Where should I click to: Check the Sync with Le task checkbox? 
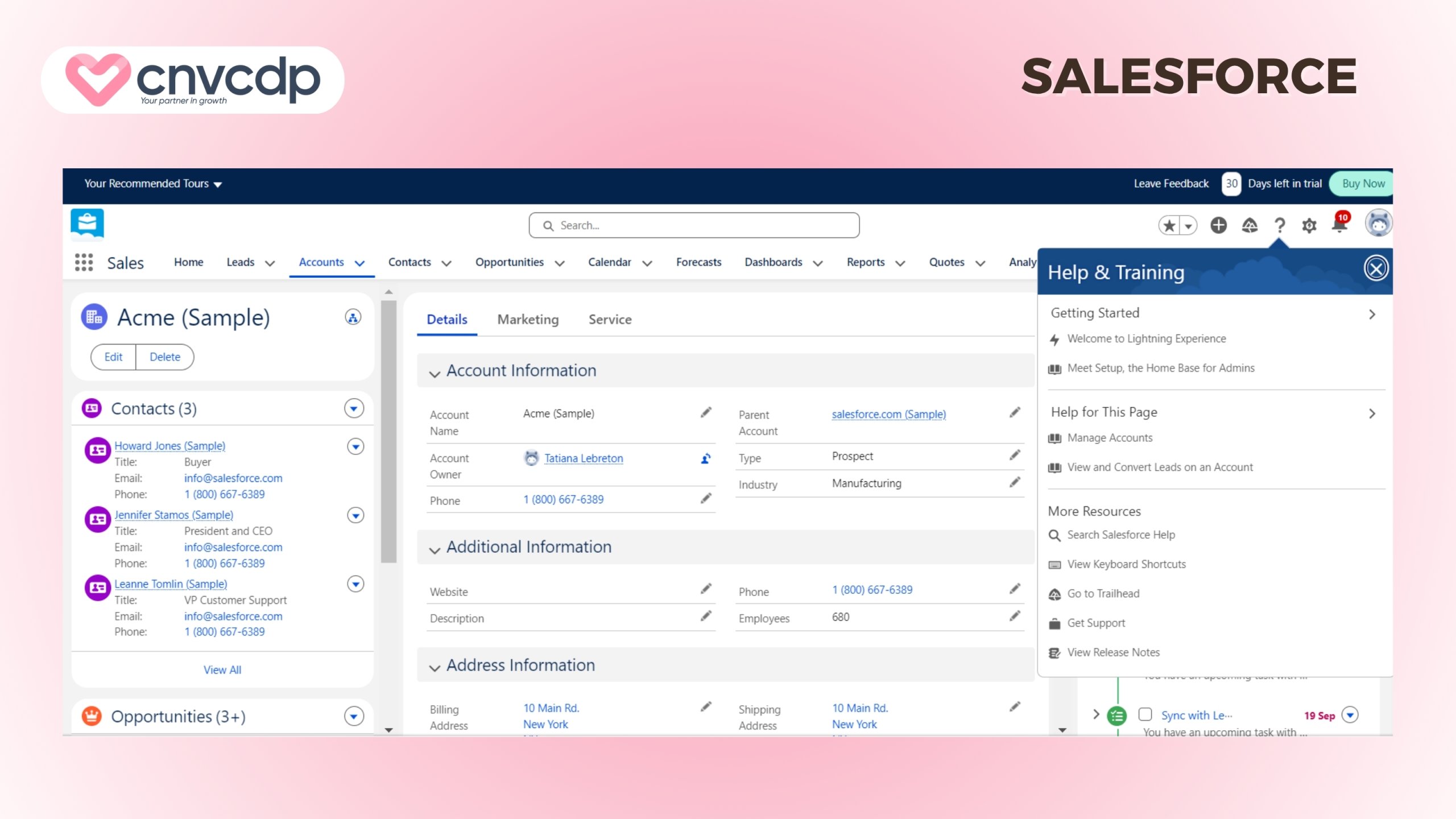[x=1144, y=715]
